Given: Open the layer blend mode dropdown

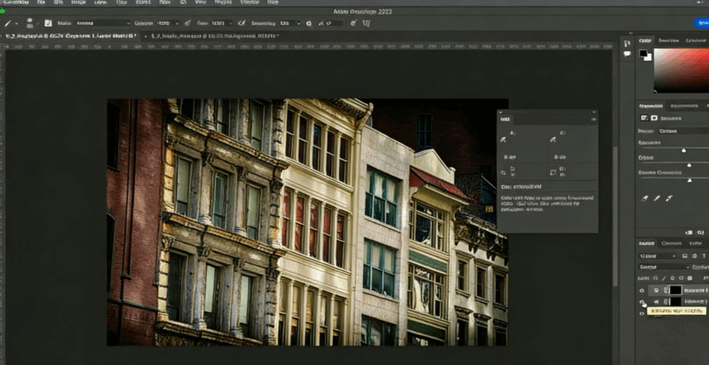Looking at the screenshot, I should click(664, 267).
